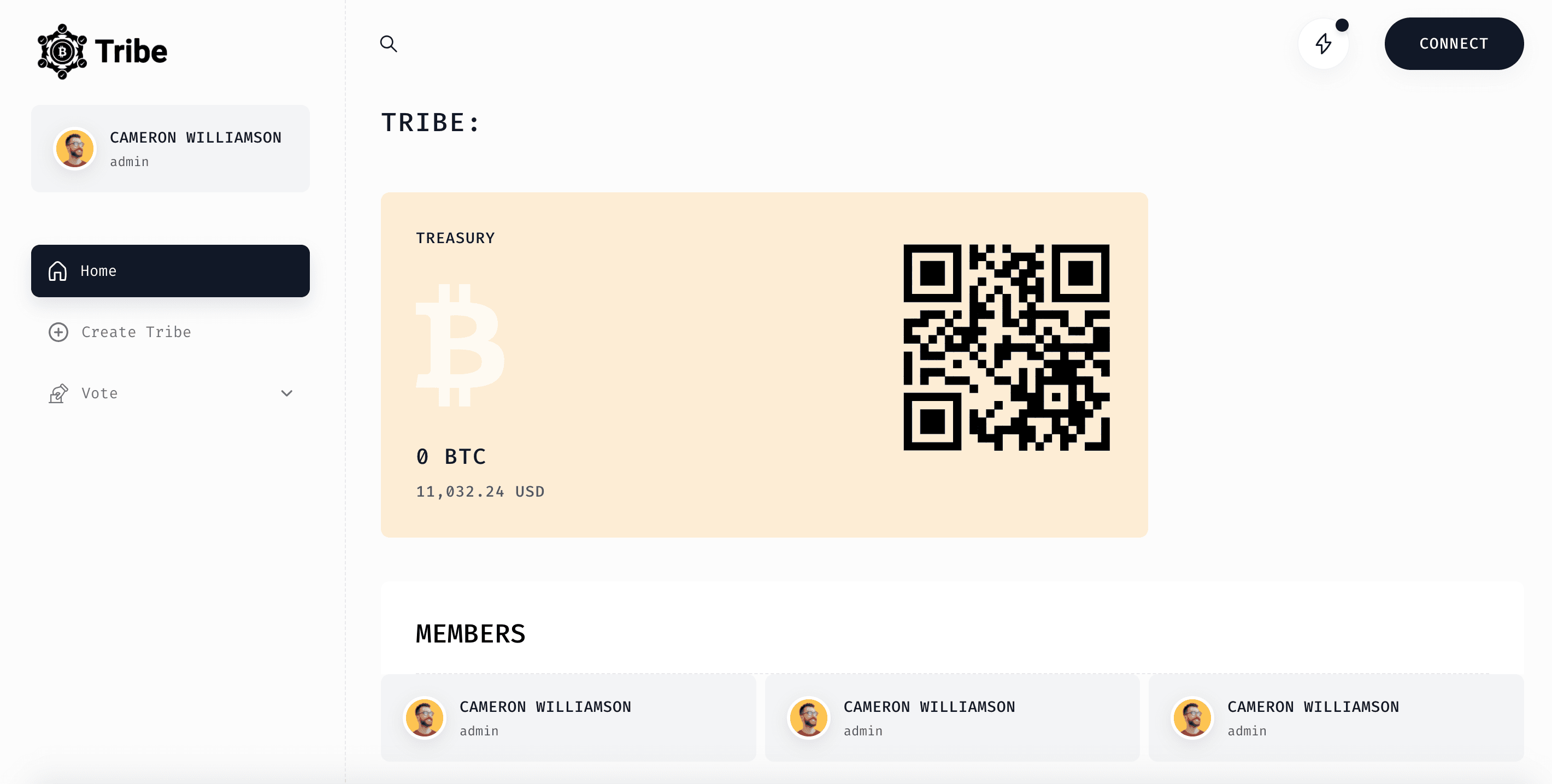Click the Tribe logo text
This screenshot has height=784, width=1552.
click(131, 52)
